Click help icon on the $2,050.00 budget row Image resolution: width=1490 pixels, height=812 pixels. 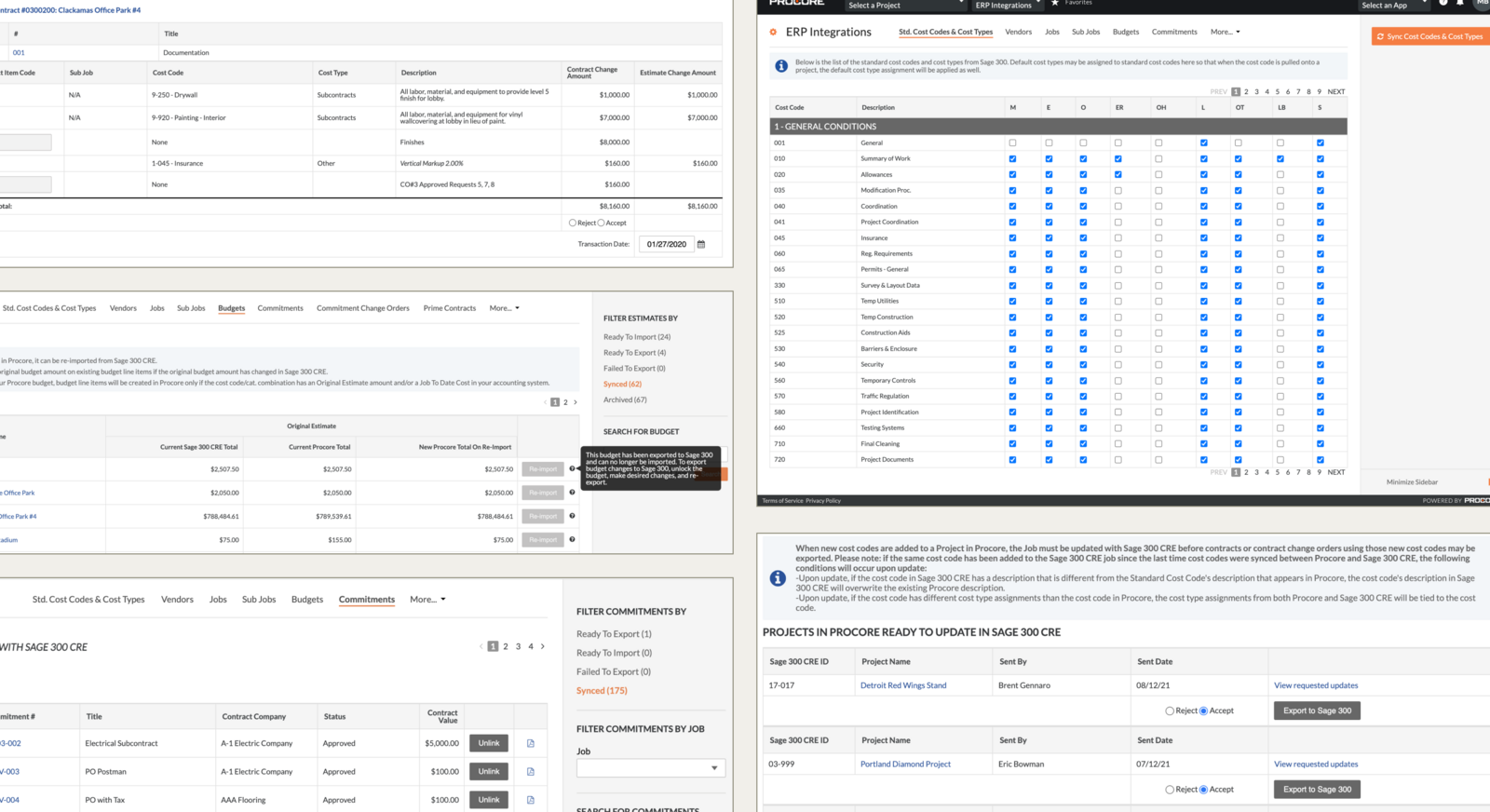coord(572,493)
